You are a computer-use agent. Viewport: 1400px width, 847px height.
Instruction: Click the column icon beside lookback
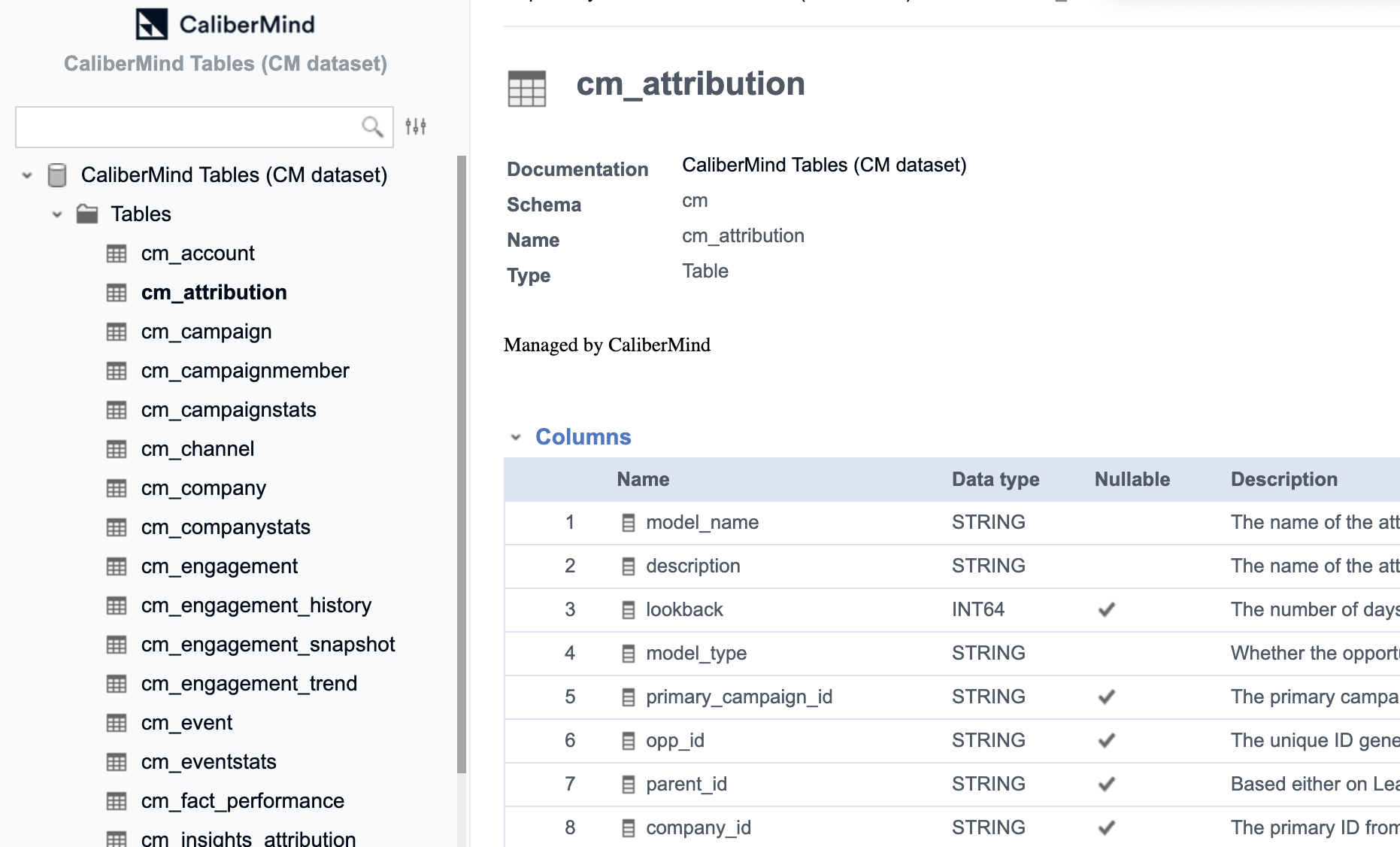(629, 610)
